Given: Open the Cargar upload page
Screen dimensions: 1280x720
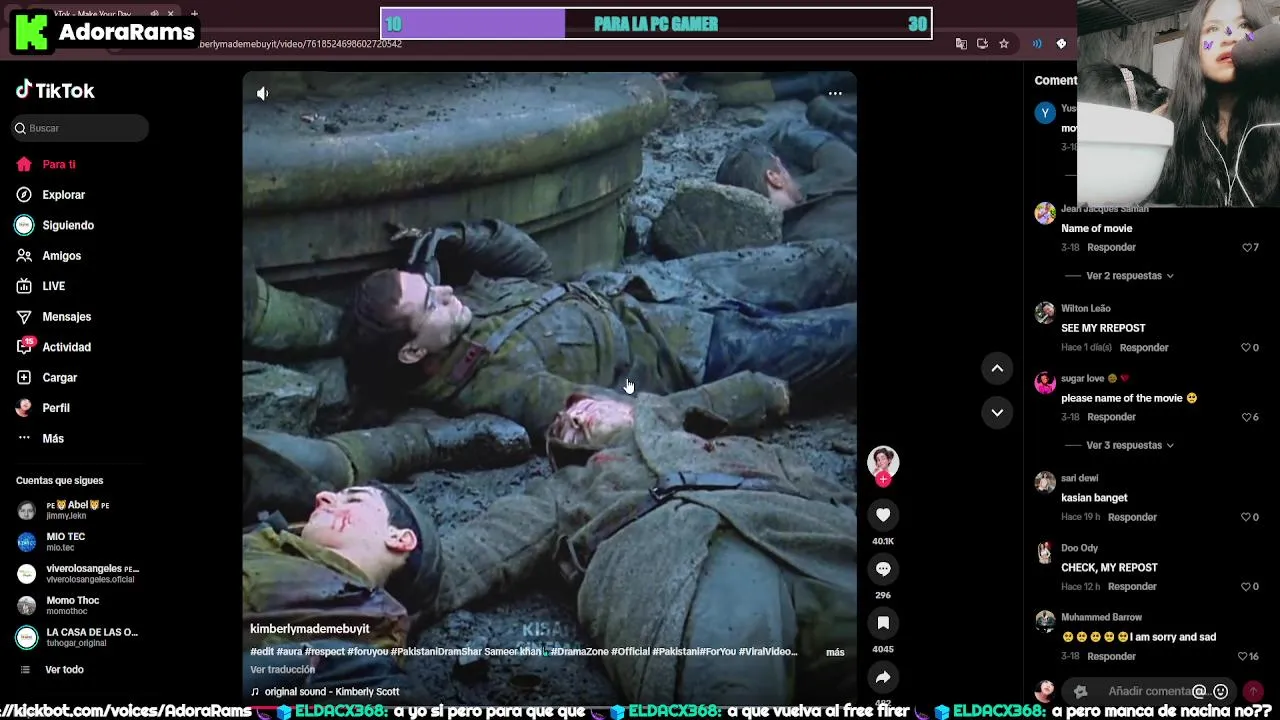Looking at the screenshot, I should pyautogui.click(x=46, y=378).
